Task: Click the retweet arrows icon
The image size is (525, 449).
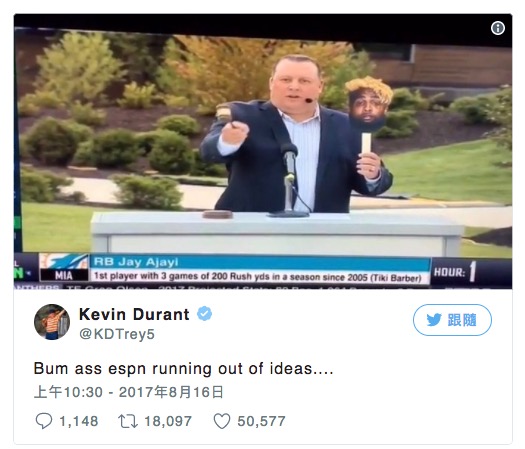Action: pyautogui.click(x=128, y=421)
